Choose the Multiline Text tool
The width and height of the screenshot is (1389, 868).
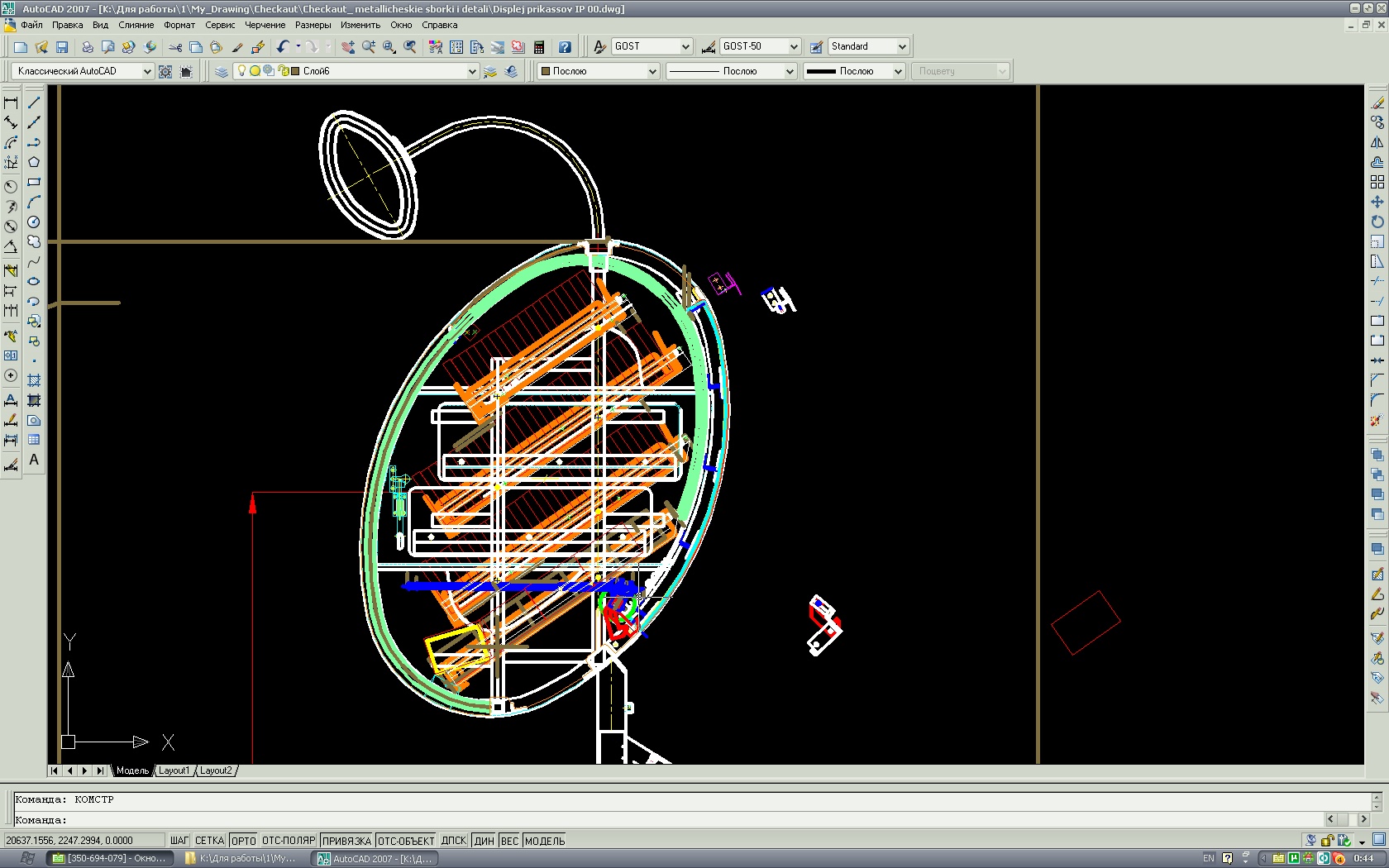[34, 460]
